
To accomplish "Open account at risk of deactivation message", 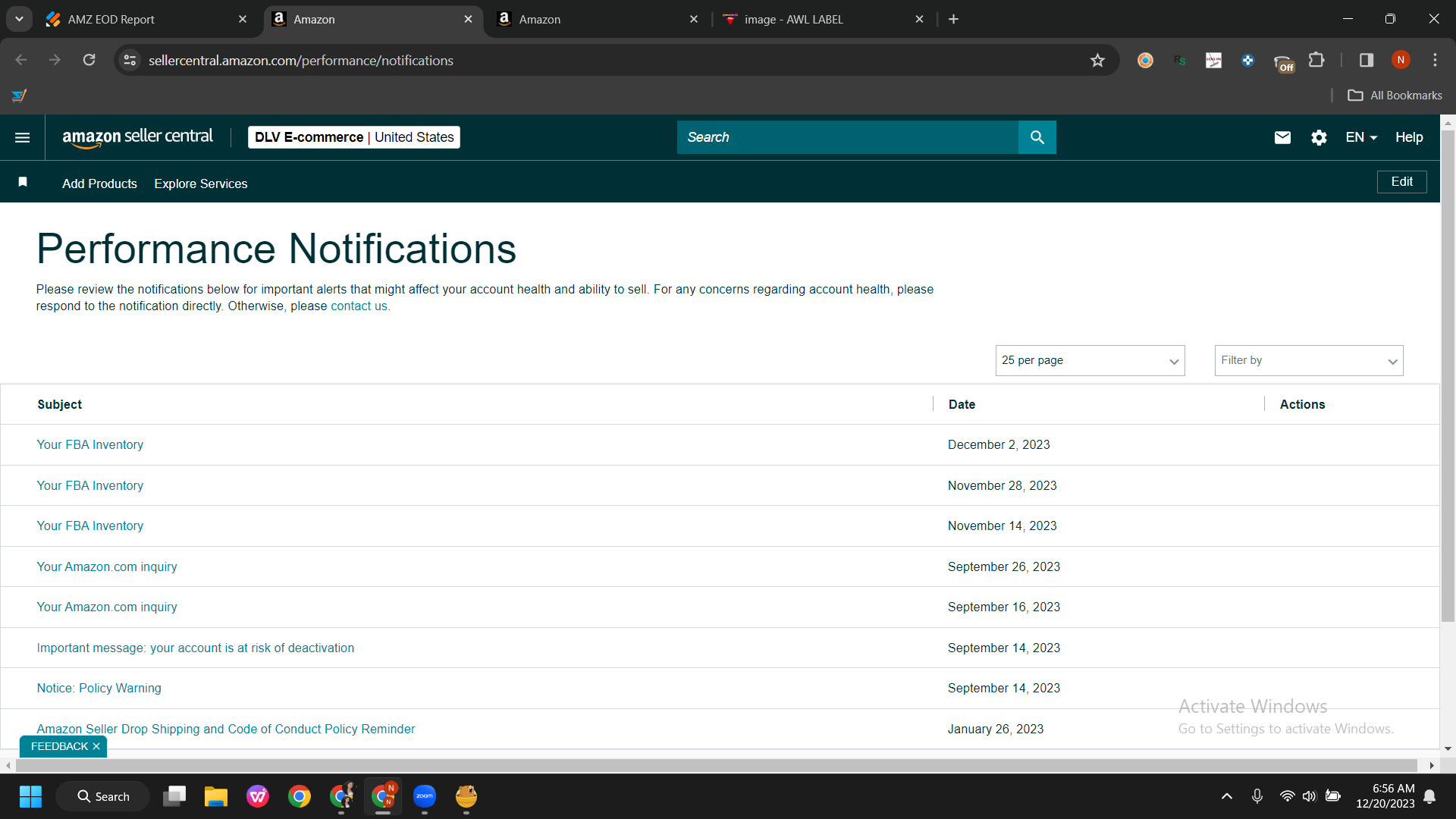I will click(196, 648).
